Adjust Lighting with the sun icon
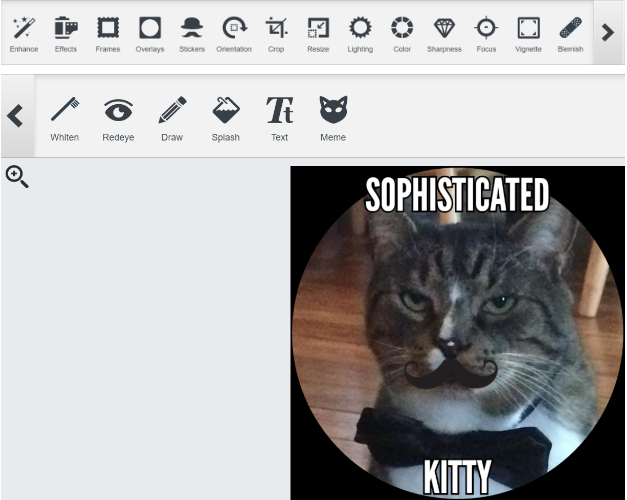This screenshot has height=500, width=627. (360, 34)
